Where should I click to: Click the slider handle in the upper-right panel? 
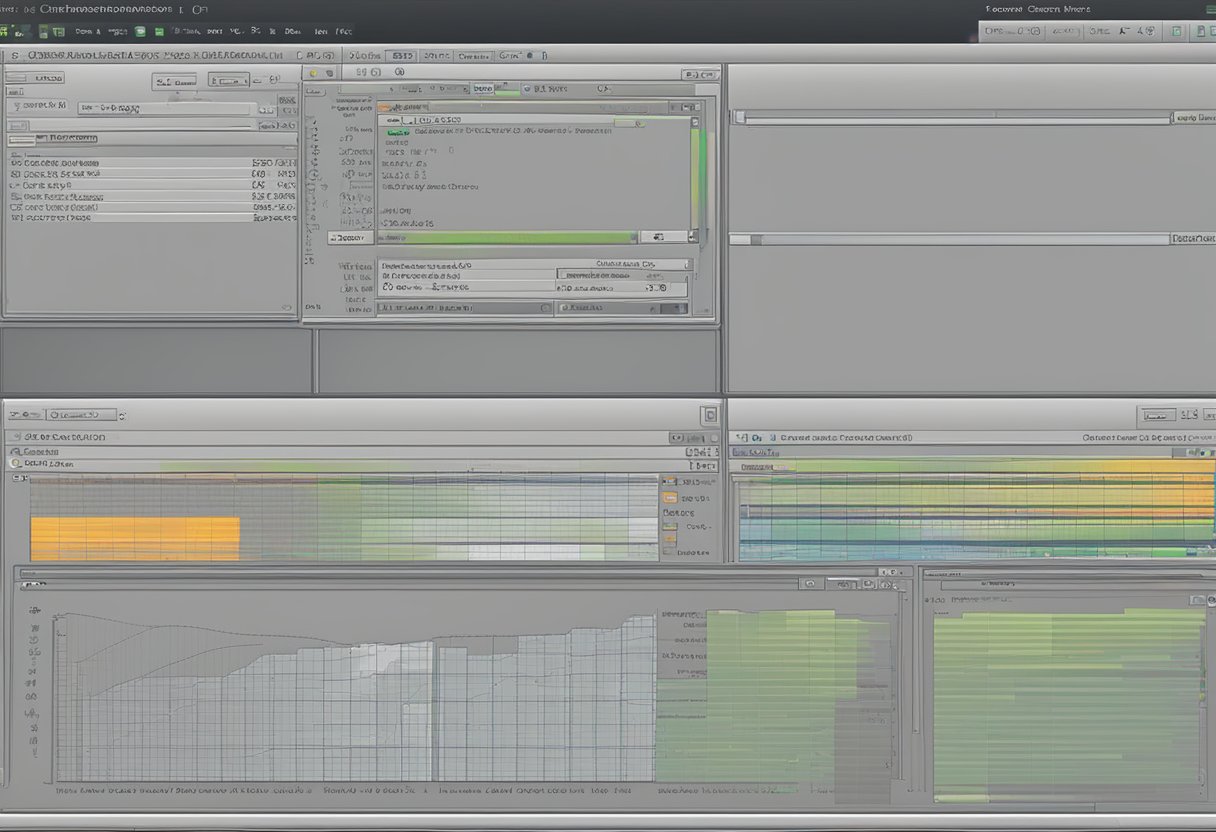739,118
